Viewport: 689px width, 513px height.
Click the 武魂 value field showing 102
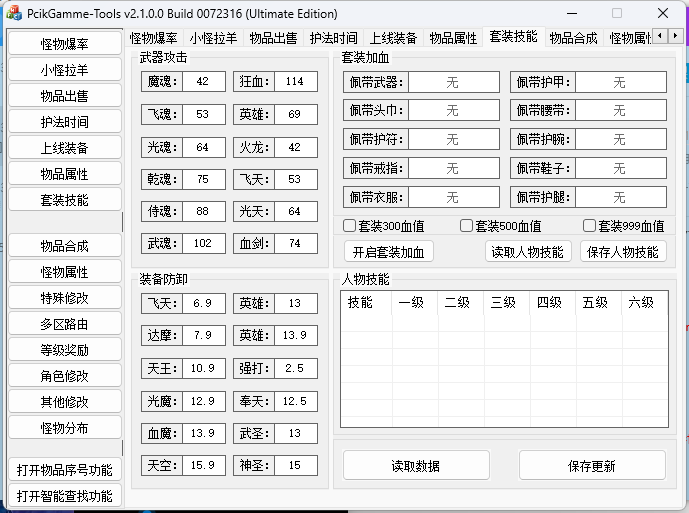(x=203, y=243)
